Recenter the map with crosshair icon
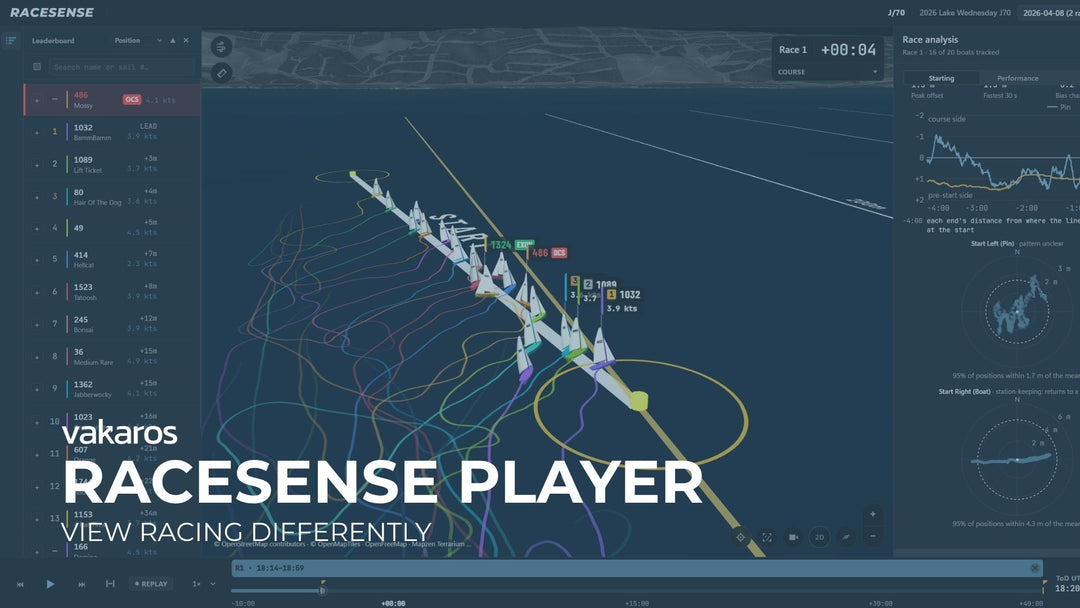1080x608 pixels. [x=740, y=537]
